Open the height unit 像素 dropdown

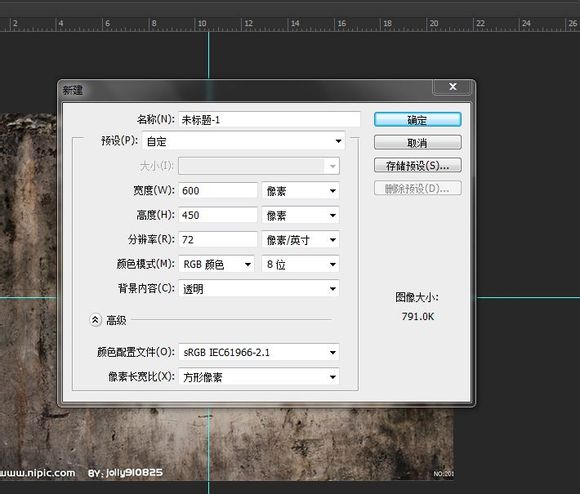pos(300,215)
